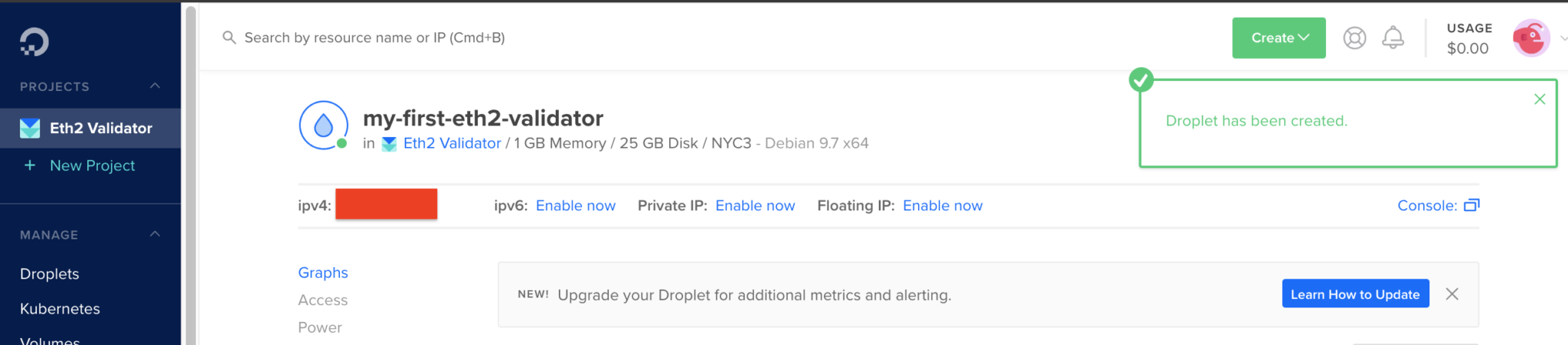Screen dimensions: 1568x345
Task: Collapse the Projects section chevron
Action: coord(155,86)
